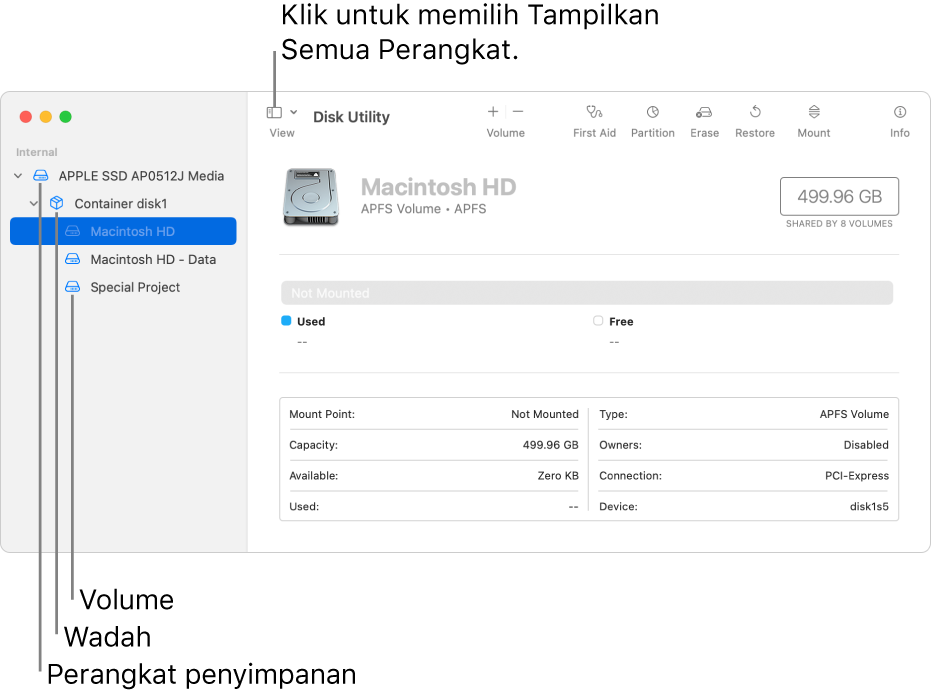Image resolution: width=931 pixels, height=697 pixels.
Task: Click the Info toolbar label
Action: pos(900,133)
